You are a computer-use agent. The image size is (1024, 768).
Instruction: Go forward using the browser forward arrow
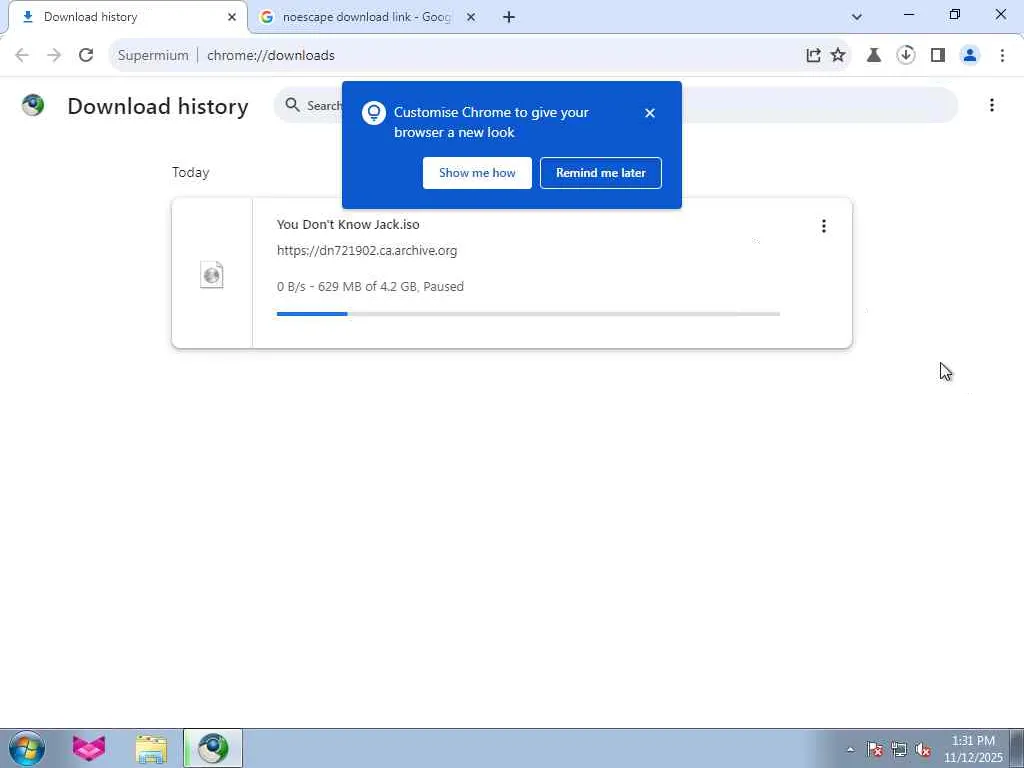pos(54,56)
